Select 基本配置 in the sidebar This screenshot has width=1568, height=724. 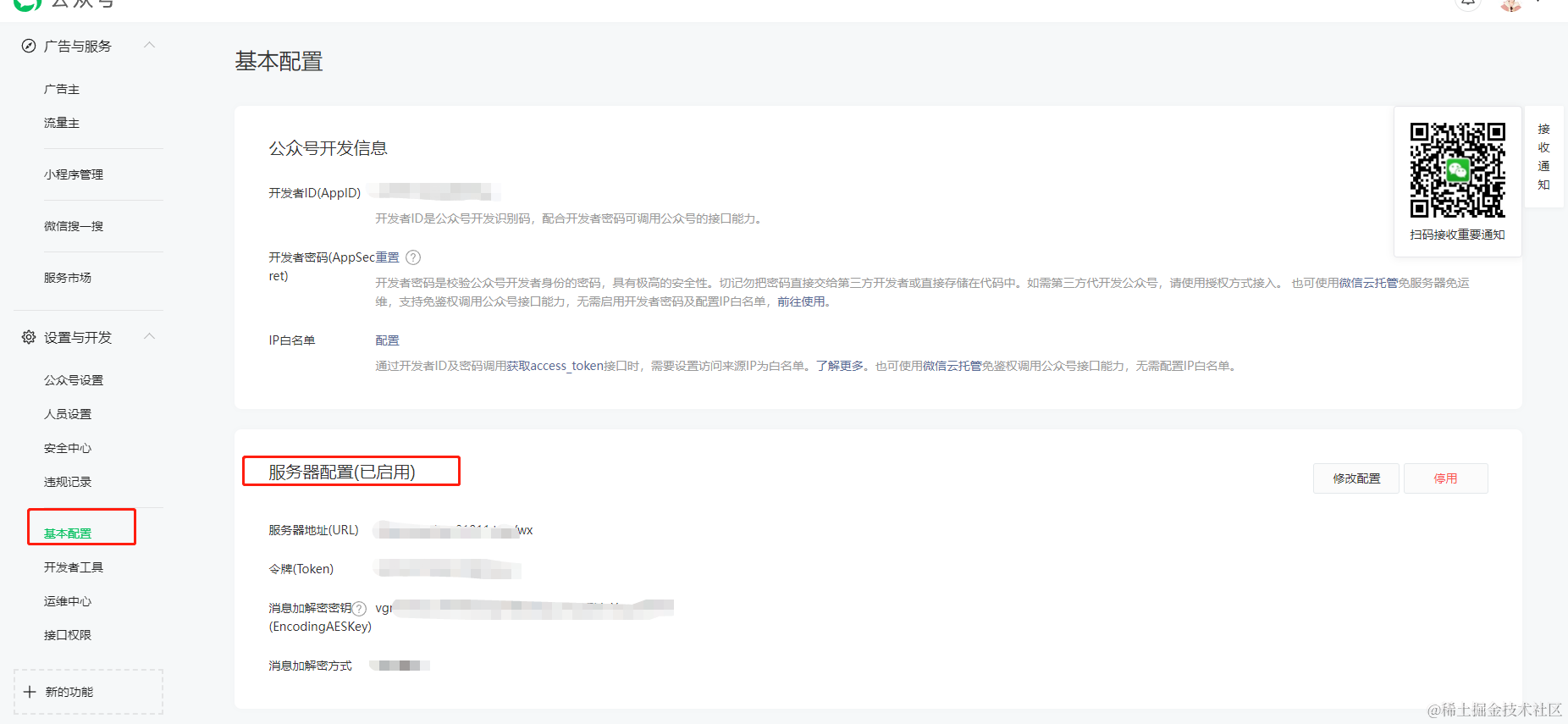tap(68, 533)
